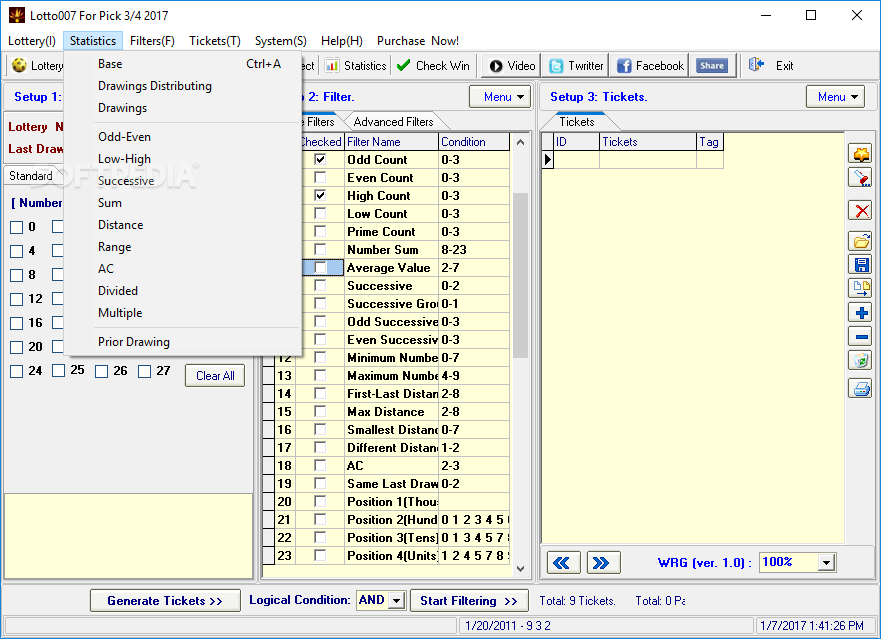Click the blue Share button
881x639 pixels.
[x=712, y=66]
